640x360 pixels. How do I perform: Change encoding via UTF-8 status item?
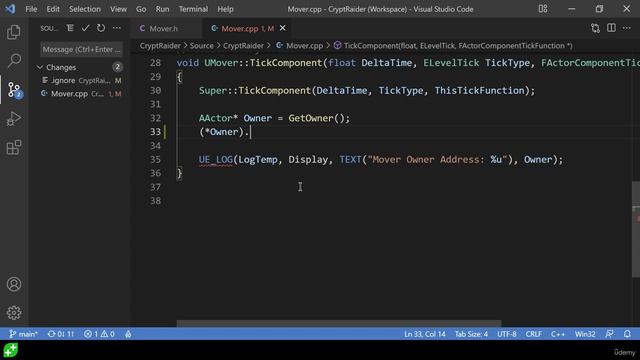click(x=507, y=334)
